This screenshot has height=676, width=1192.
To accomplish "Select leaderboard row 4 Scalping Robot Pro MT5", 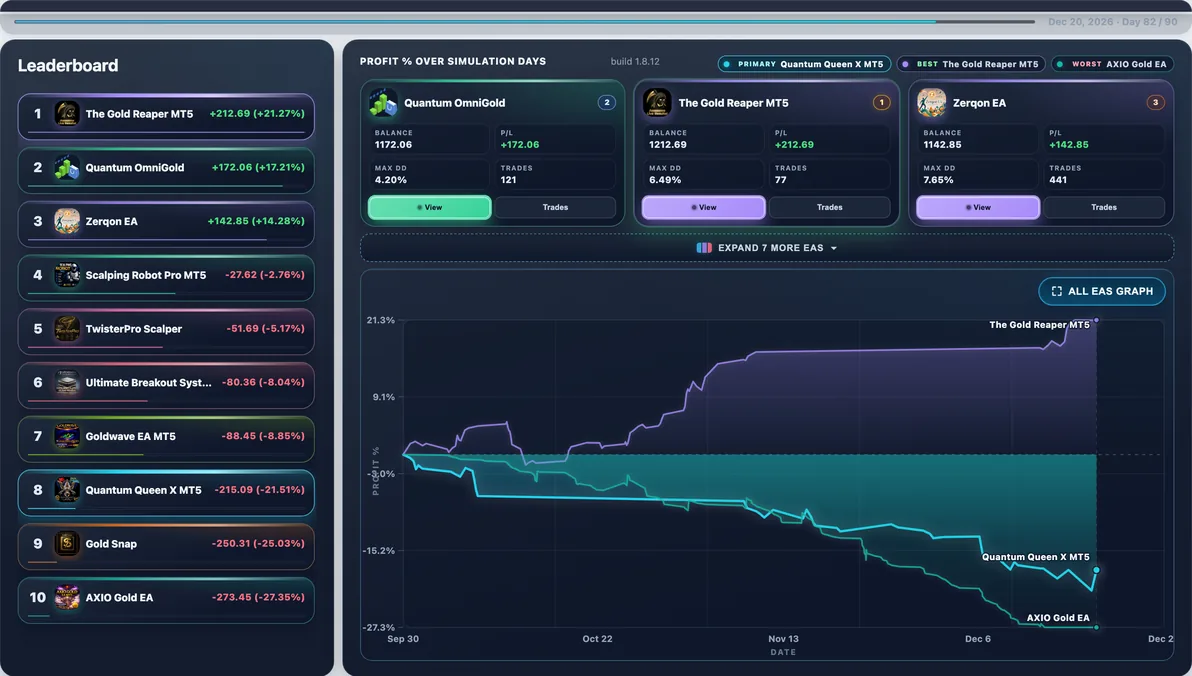I will [x=166, y=278].
